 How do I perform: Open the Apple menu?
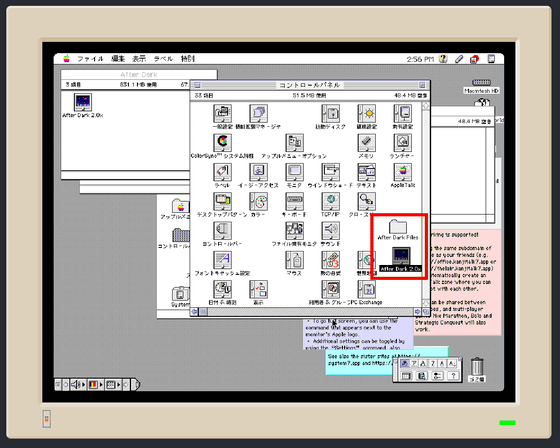coord(67,59)
